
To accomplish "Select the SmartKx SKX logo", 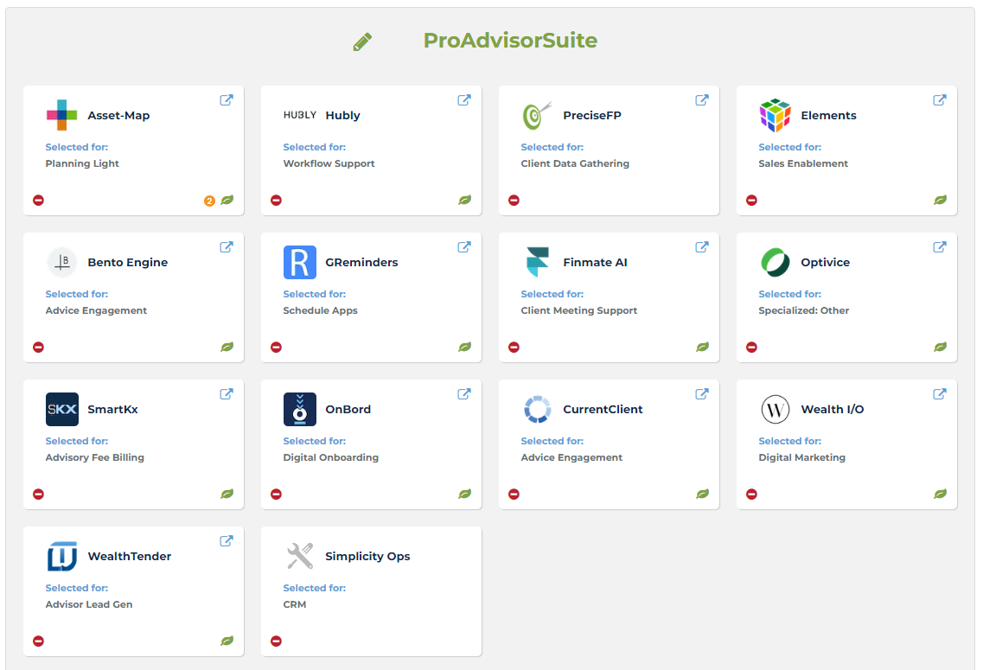I will pyautogui.click(x=61, y=408).
